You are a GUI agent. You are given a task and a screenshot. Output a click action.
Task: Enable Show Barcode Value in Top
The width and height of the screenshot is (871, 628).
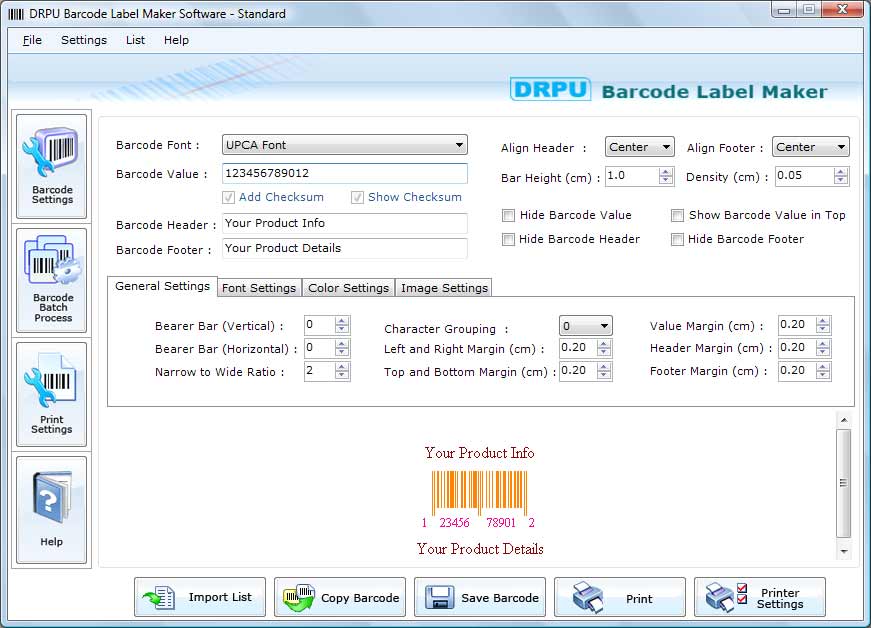pos(677,215)
